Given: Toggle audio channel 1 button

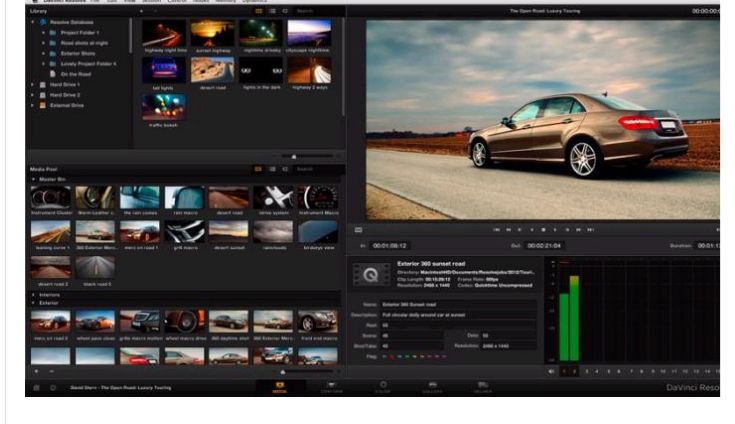Looking at the screenshot, I should [563, 371].
